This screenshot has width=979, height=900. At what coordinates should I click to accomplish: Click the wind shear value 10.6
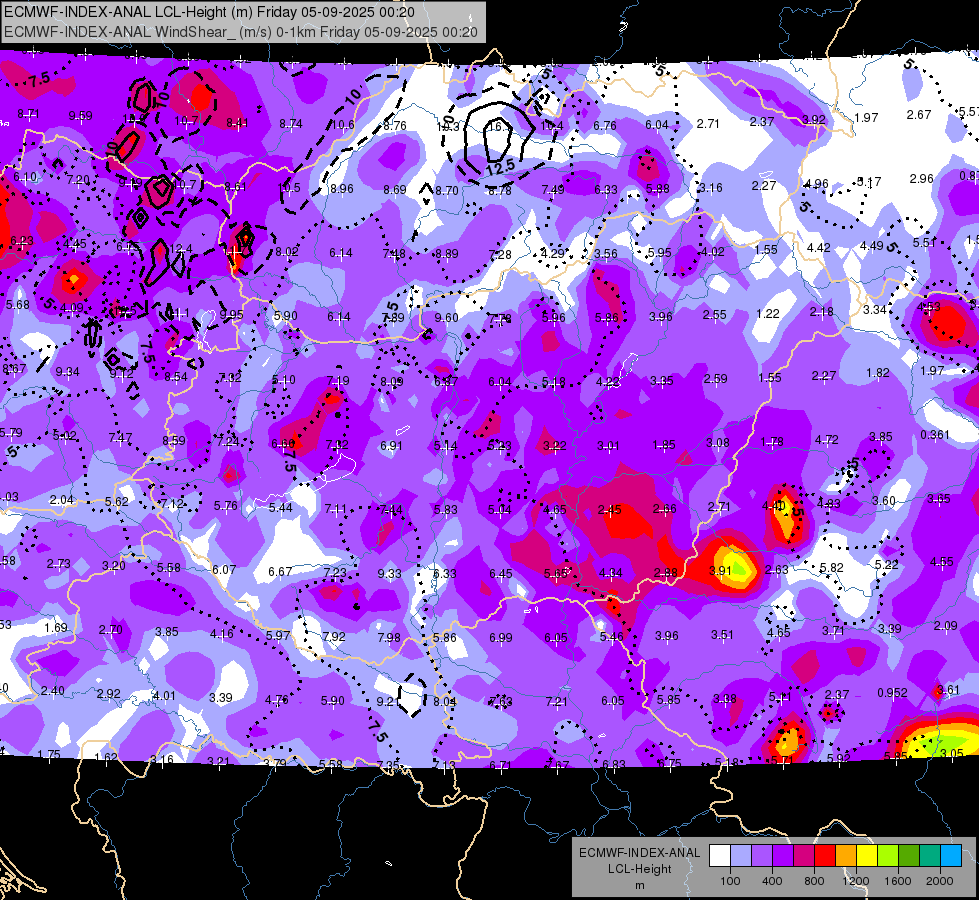pyautogui.click(x=343, y=124)
